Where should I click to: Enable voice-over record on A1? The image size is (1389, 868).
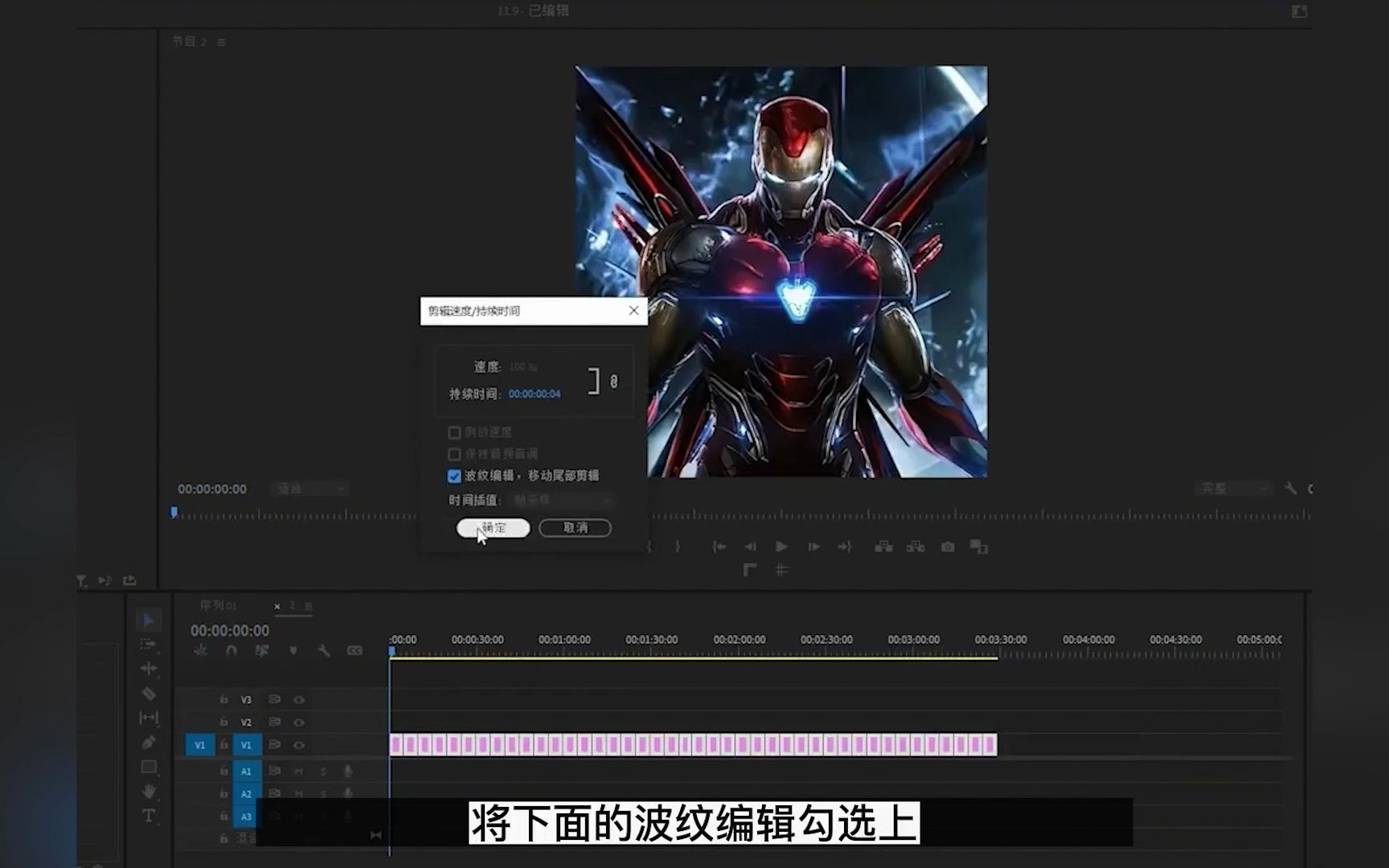[x=348, y=771]
